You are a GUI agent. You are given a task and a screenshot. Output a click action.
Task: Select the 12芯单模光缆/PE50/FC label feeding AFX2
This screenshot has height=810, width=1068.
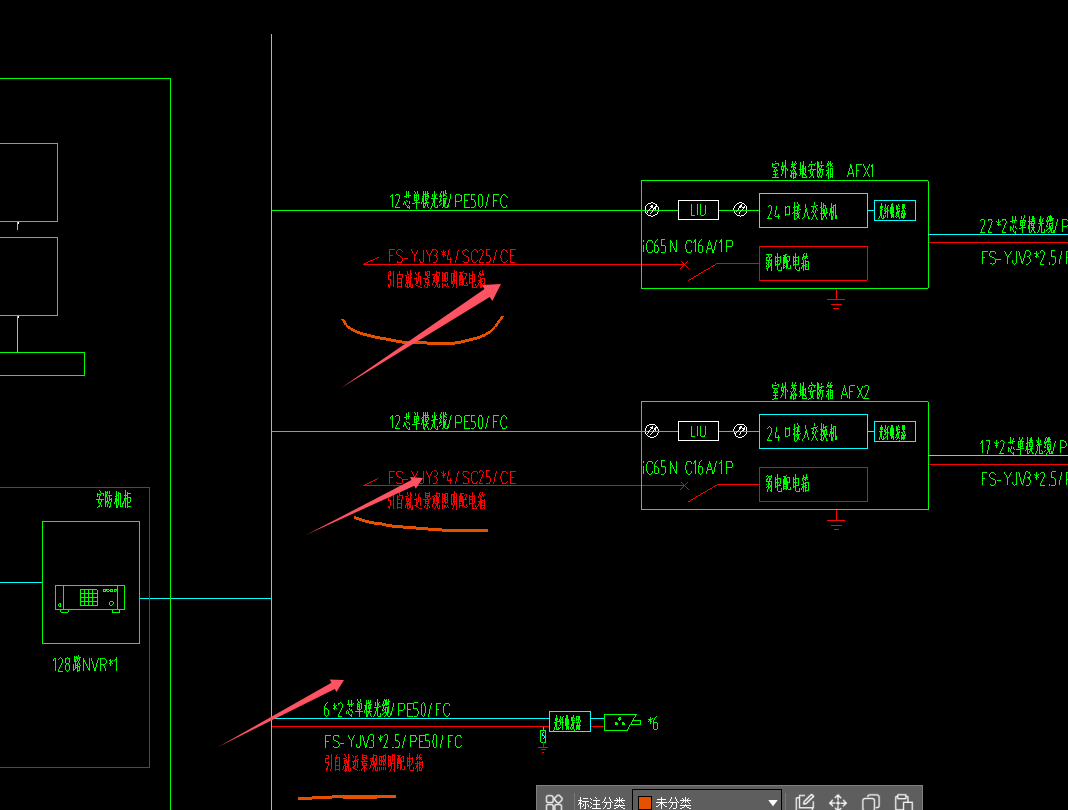[x=448, y=422]
